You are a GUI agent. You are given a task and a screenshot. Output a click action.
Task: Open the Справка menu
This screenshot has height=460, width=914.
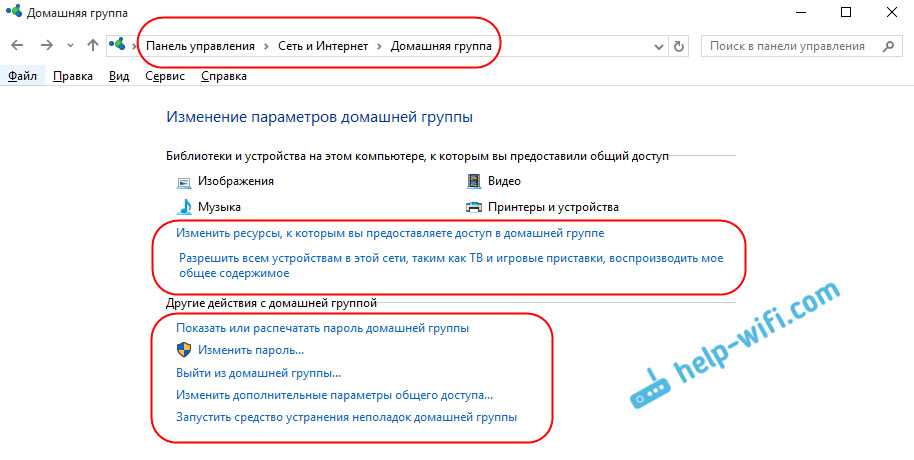(224, 76)
